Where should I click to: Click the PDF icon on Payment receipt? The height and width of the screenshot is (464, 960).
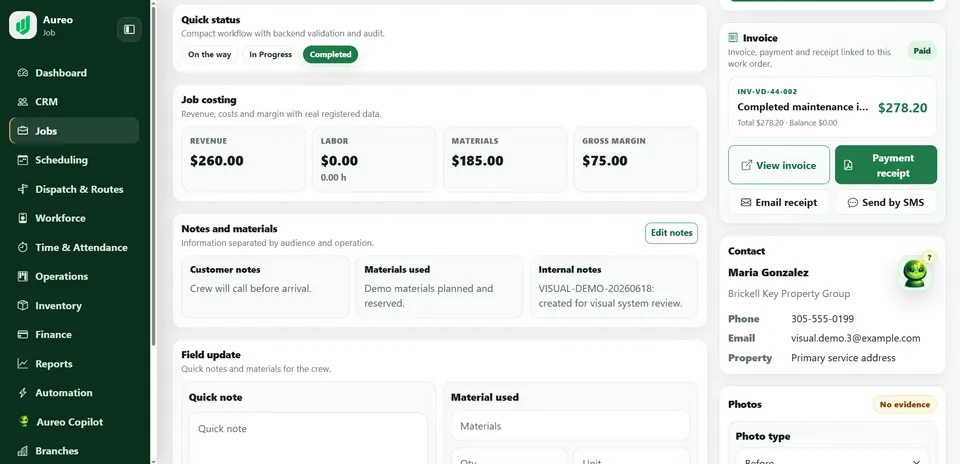coord(848,165)
